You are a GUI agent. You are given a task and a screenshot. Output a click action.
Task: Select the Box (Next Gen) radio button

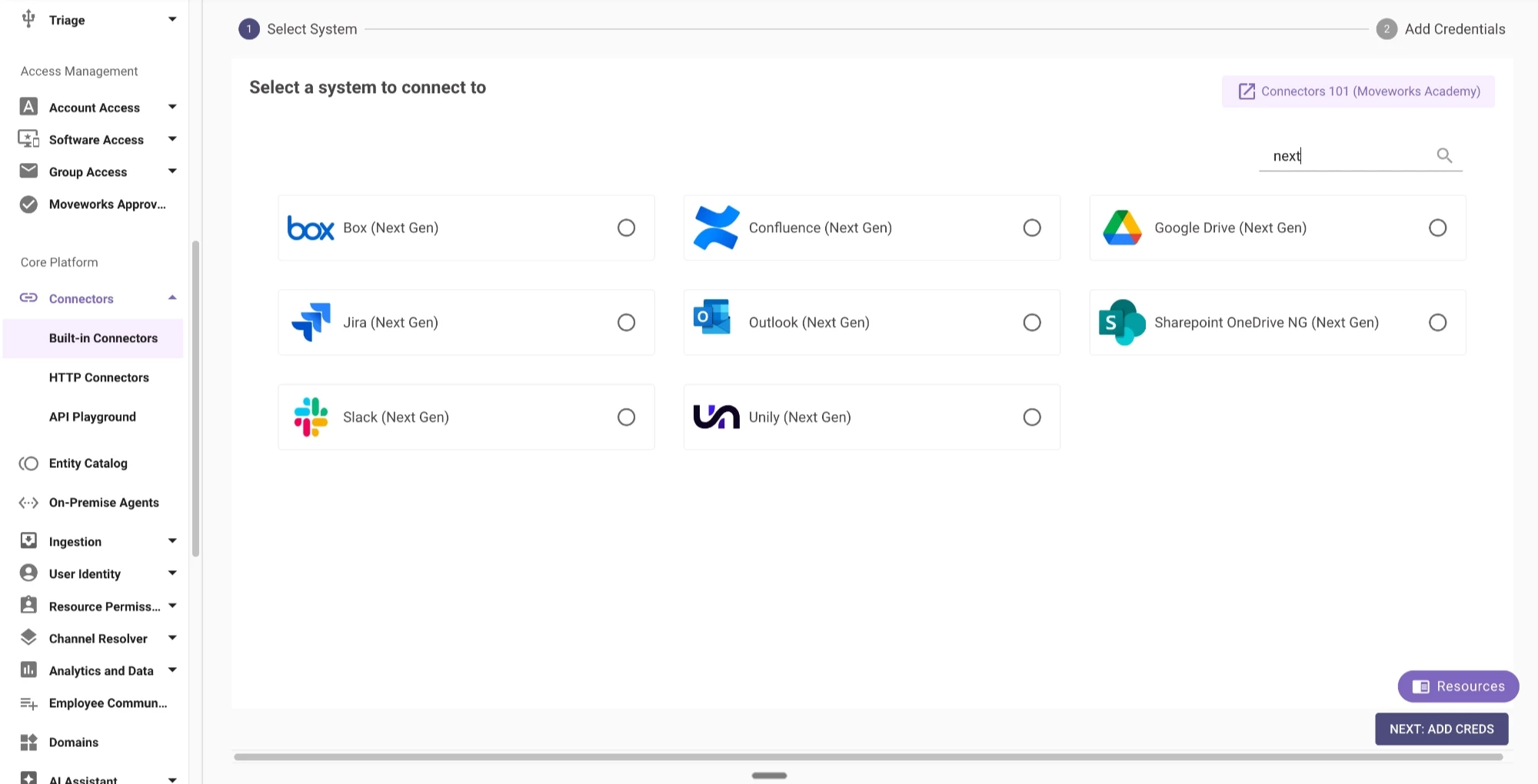point(626,228)
